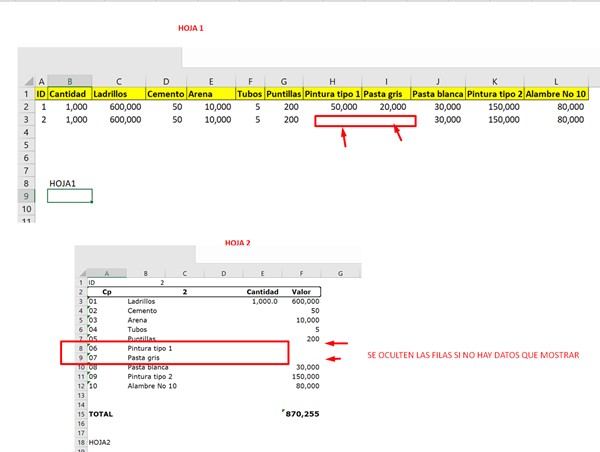Screen dimensions: 600x452
Task: Select row 9 header in Hoja 1
Action: [26, 196]
